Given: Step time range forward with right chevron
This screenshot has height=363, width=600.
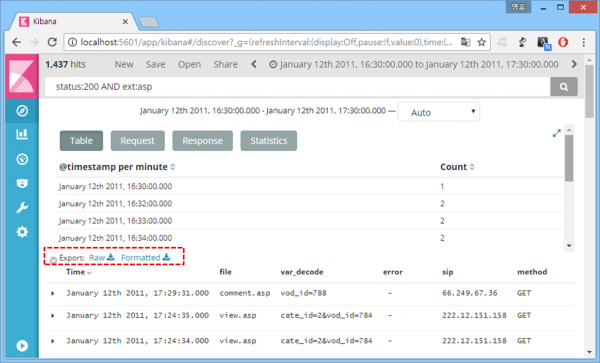Looking at the screenshot, I should pyautogui.click(x=574, y=64).
